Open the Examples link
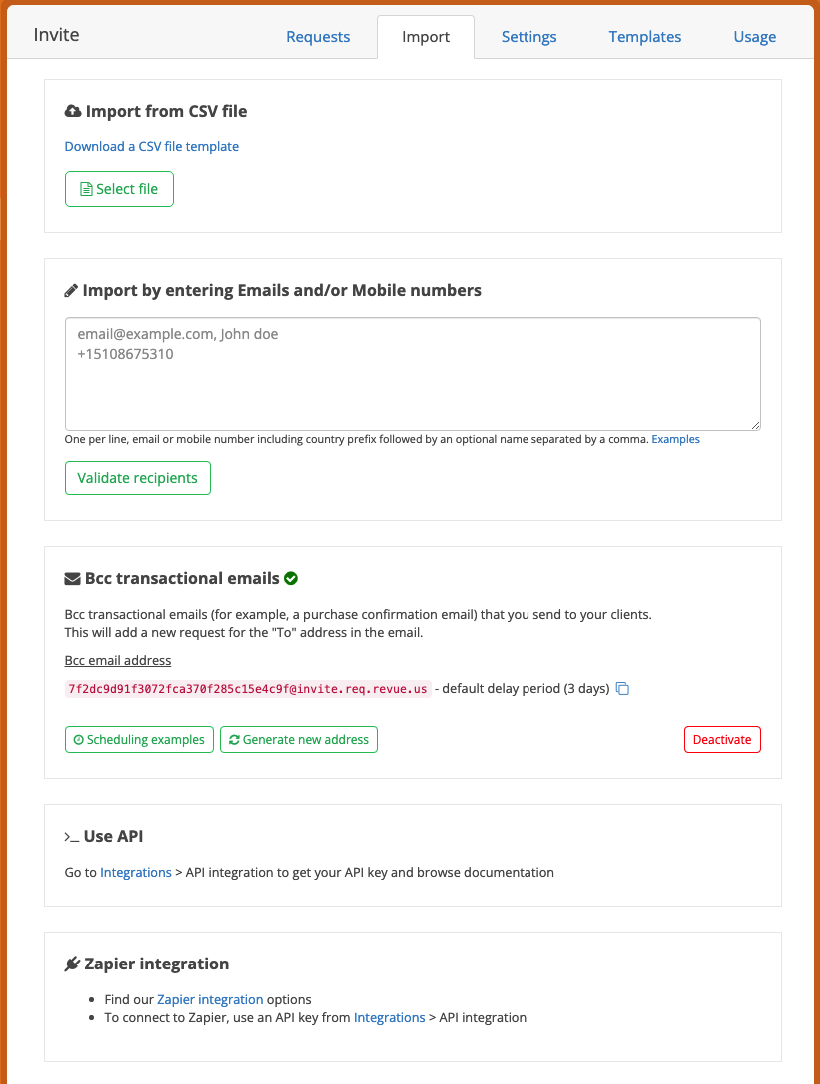The image size is (820, 1084). click(x=675, y=439)
